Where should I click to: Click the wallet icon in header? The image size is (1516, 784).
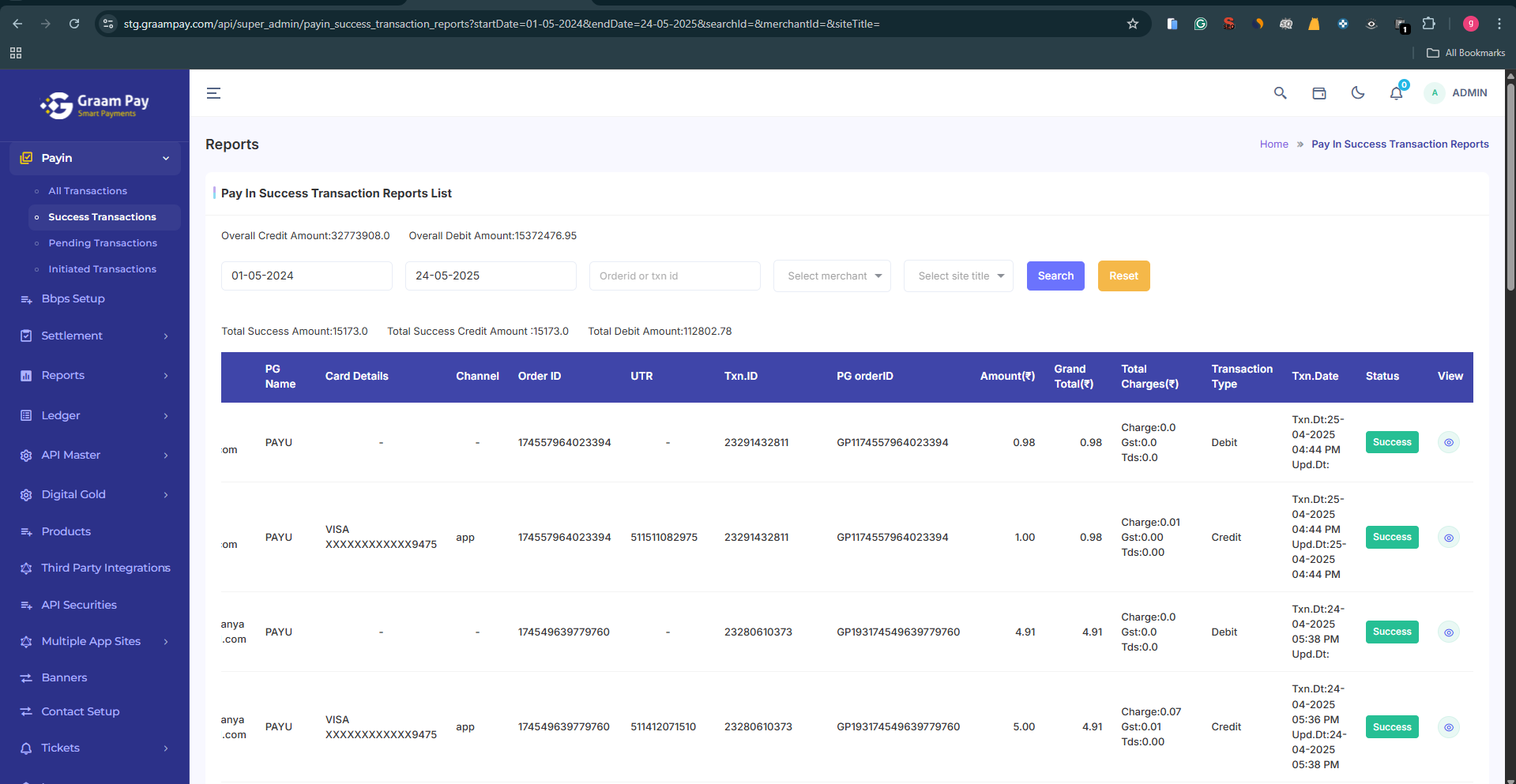(1319, 93)
